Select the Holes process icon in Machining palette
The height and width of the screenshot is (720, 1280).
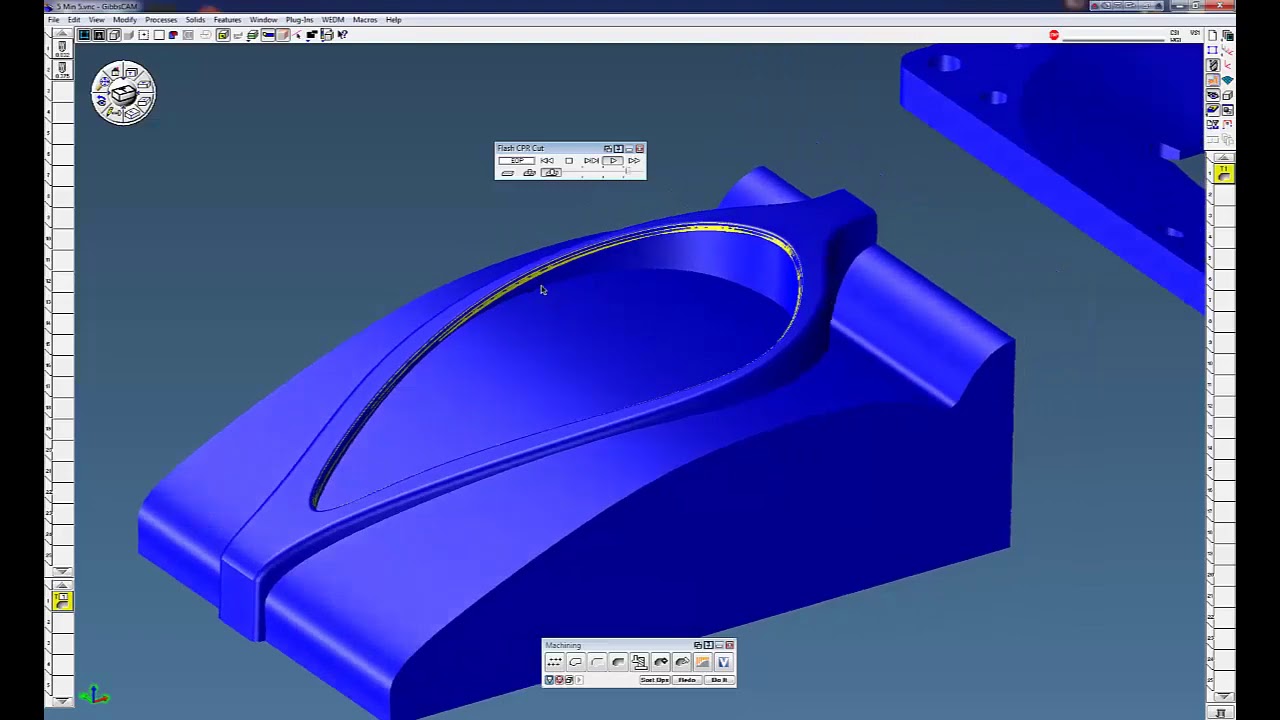point(553,662)
